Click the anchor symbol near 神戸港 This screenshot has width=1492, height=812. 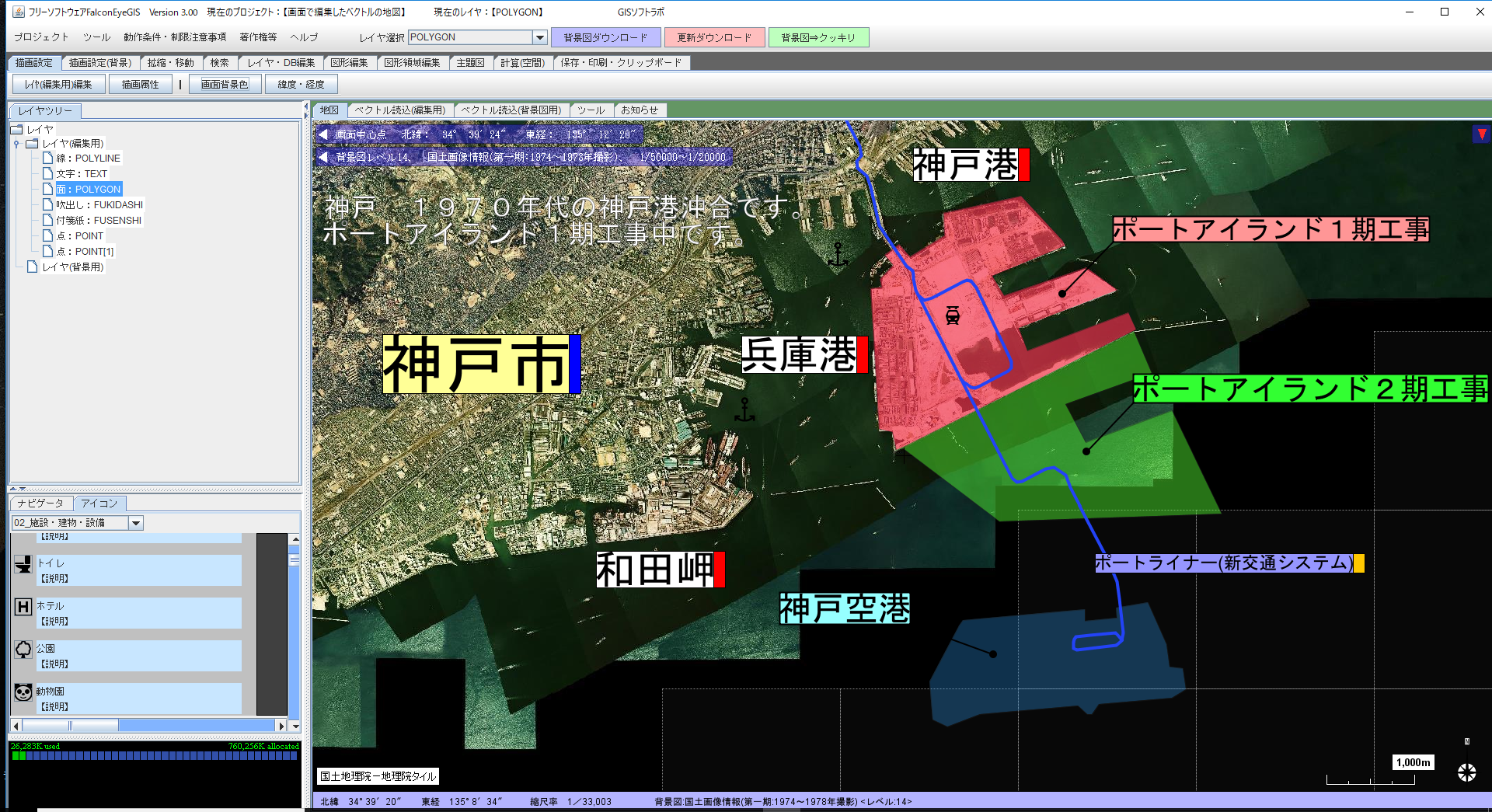838,255
